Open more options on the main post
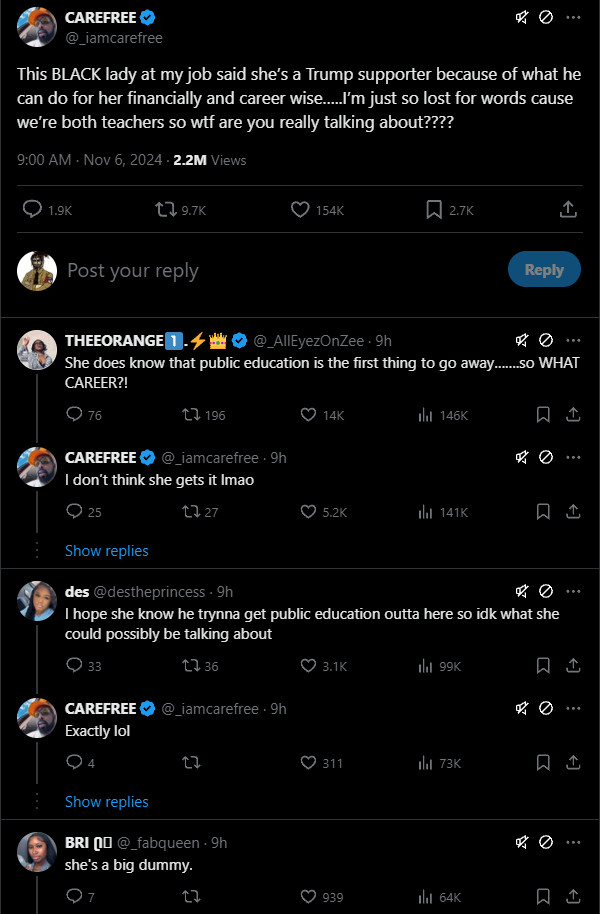The height and width of the screenshot is (914, 600). (573, 18)
